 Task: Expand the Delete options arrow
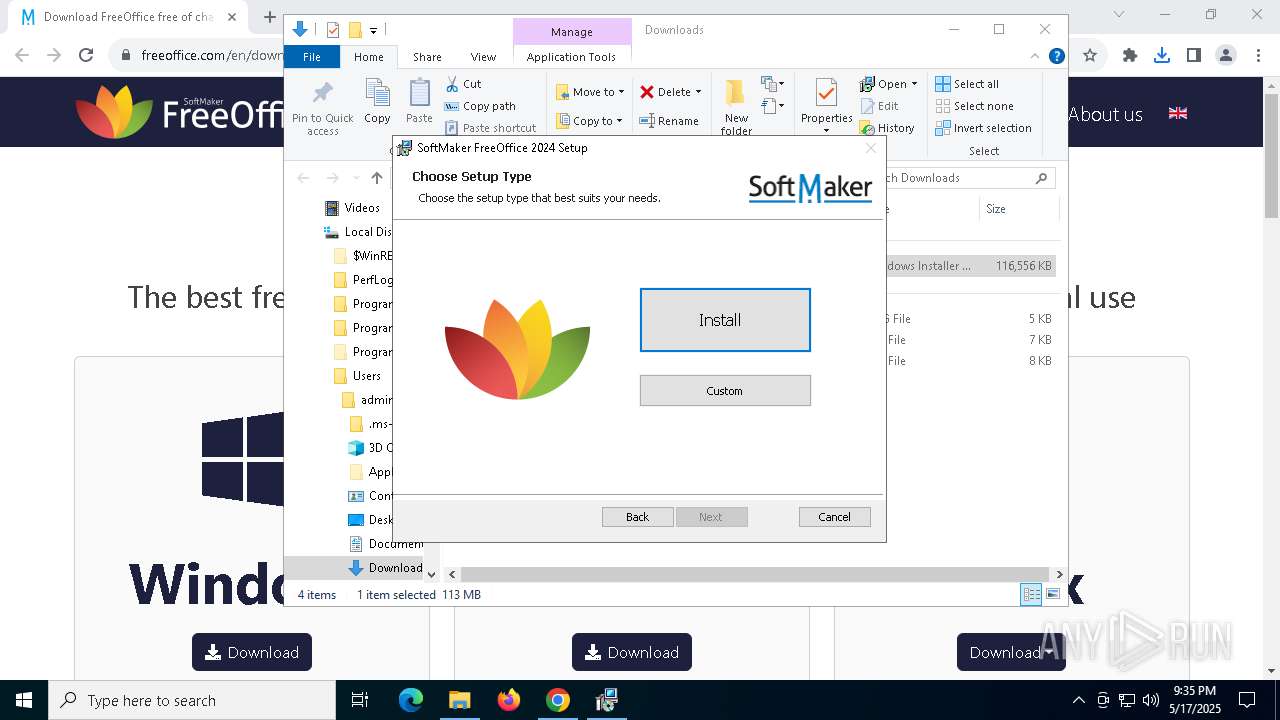[x=698, y=92]
